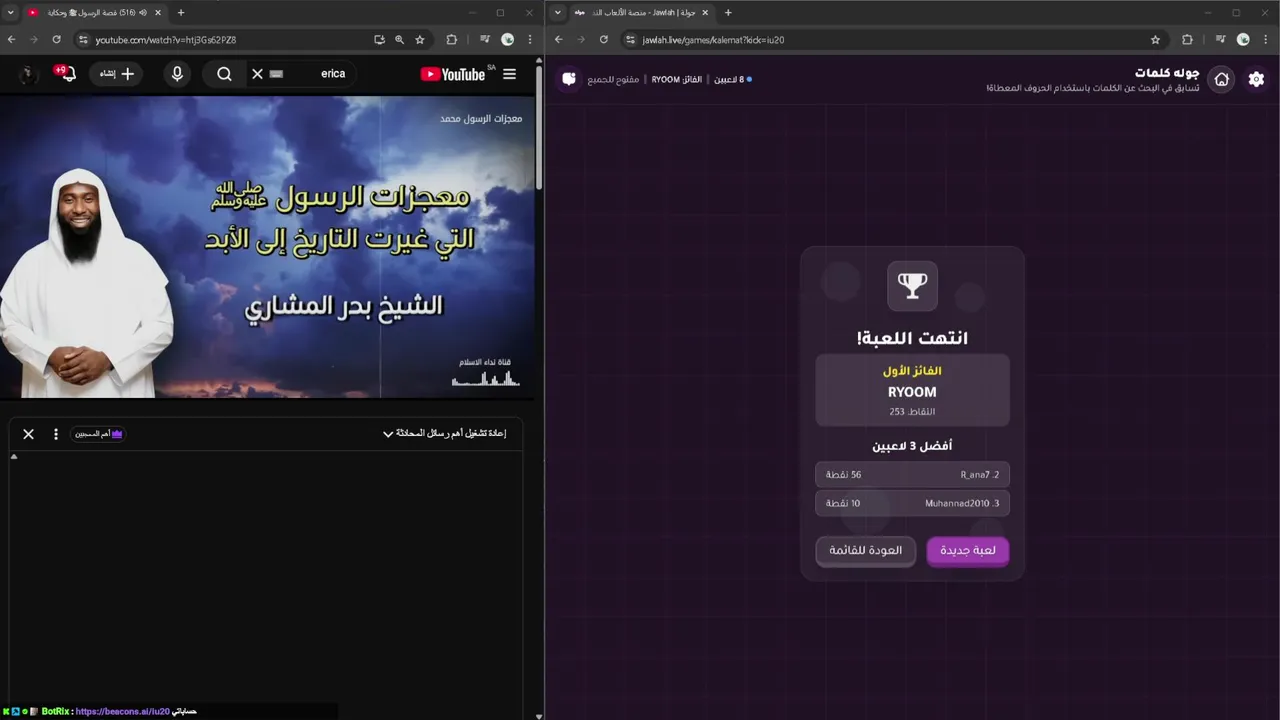
Task: Close the Jawlah browser tab
Action: click(x=705, y=13)
